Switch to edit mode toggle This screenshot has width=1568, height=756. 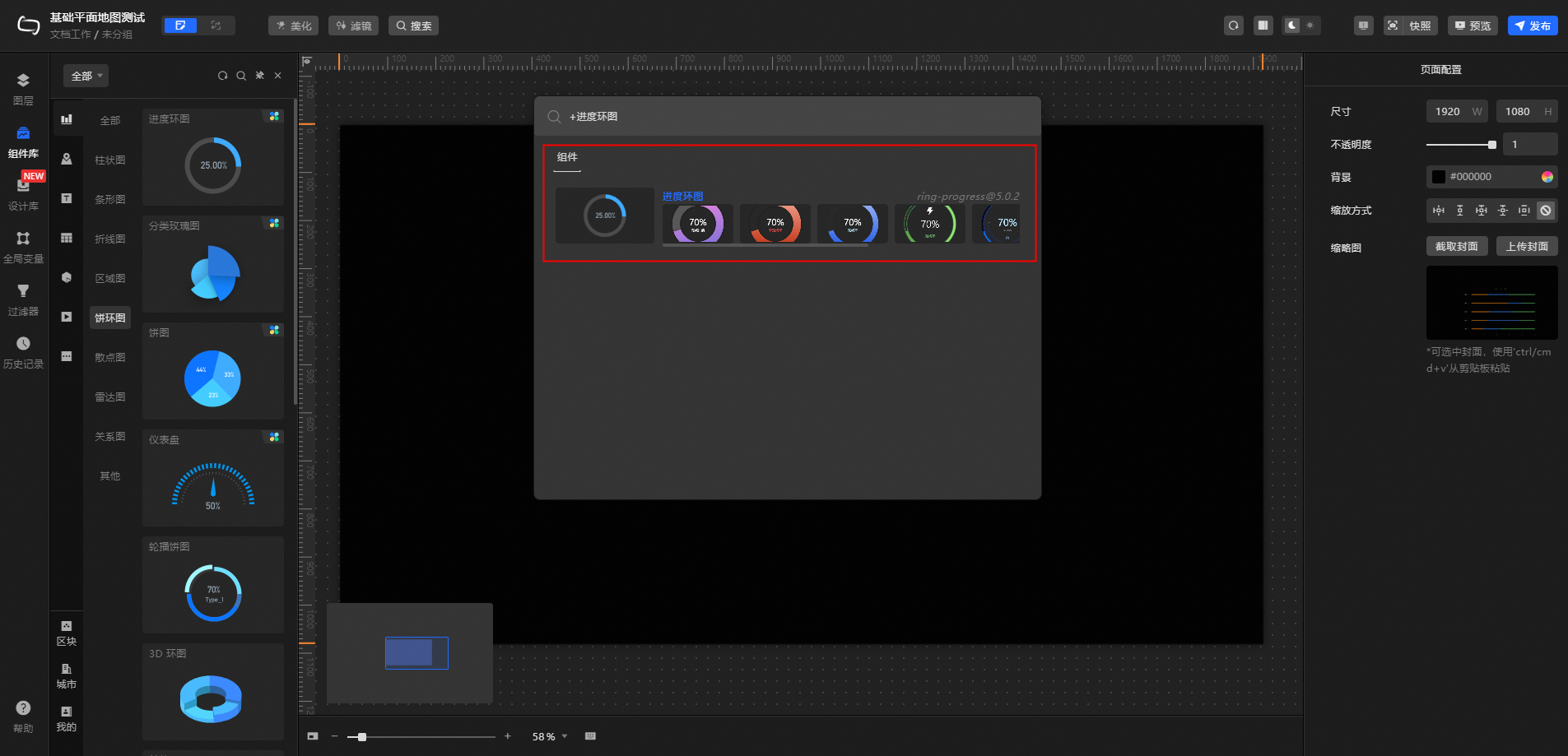180,26
